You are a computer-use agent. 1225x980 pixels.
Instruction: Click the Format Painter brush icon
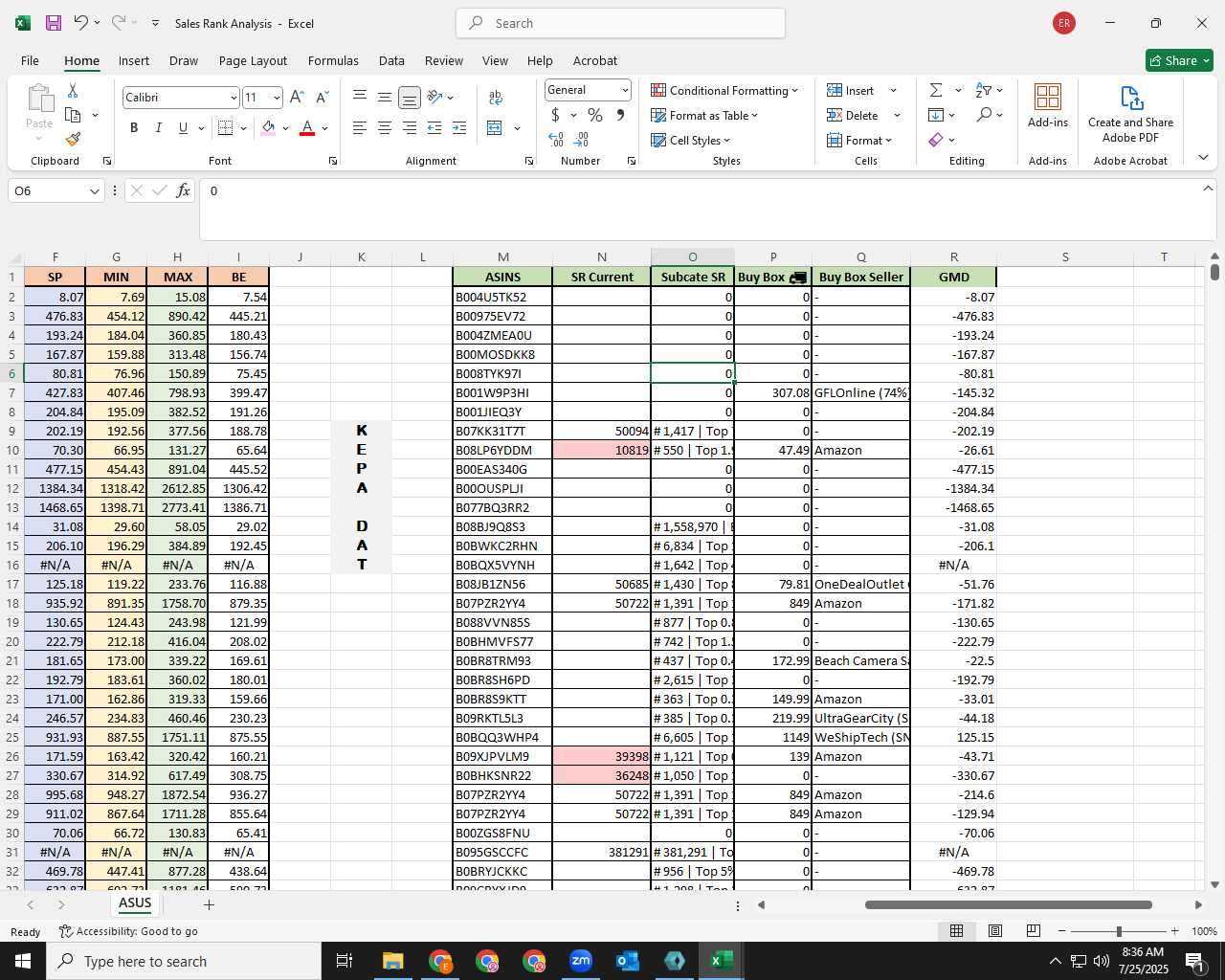pos(73,139)
